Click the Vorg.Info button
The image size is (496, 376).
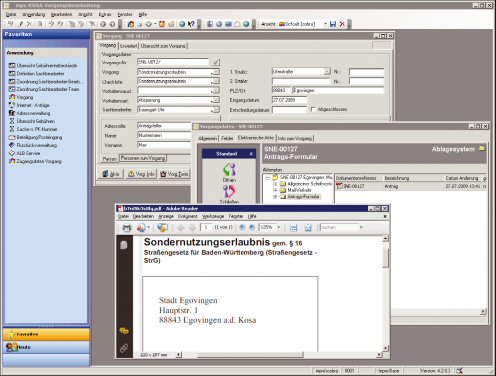pyautogui.click(x=142, y=174)
